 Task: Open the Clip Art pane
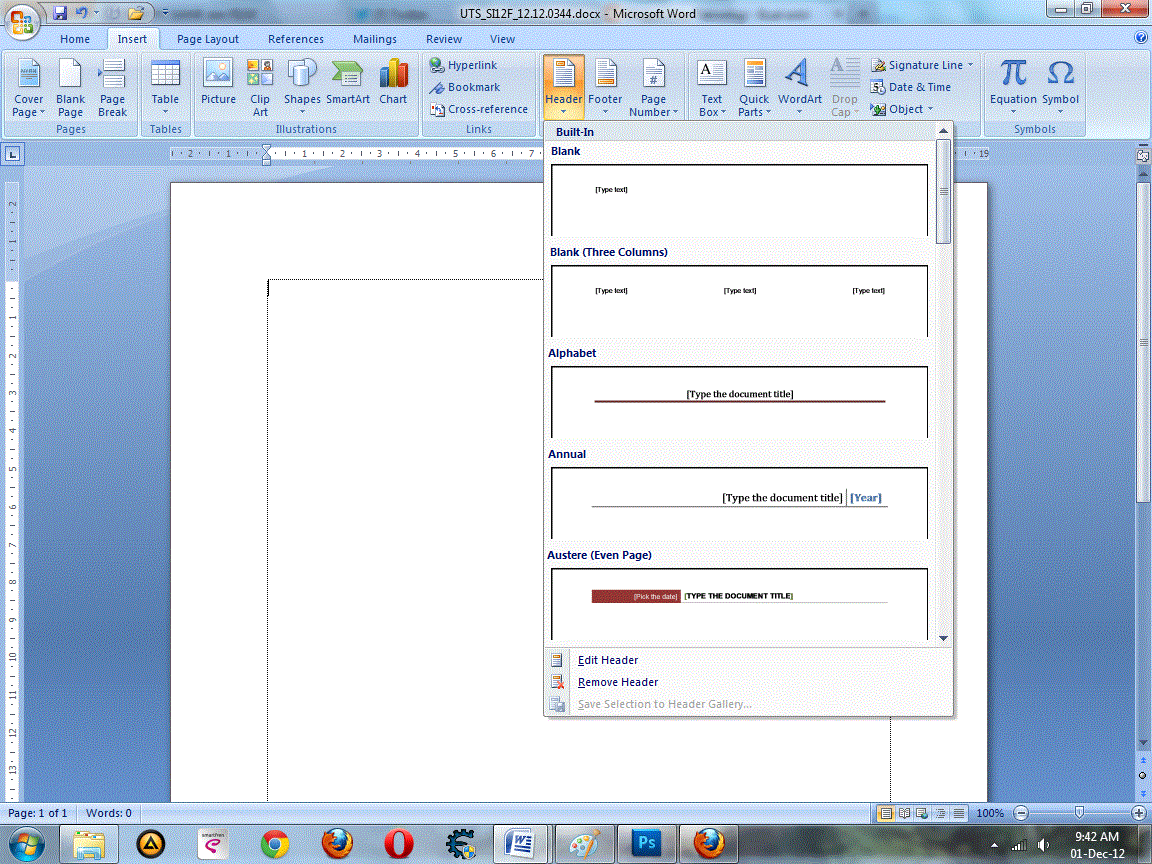259,88
